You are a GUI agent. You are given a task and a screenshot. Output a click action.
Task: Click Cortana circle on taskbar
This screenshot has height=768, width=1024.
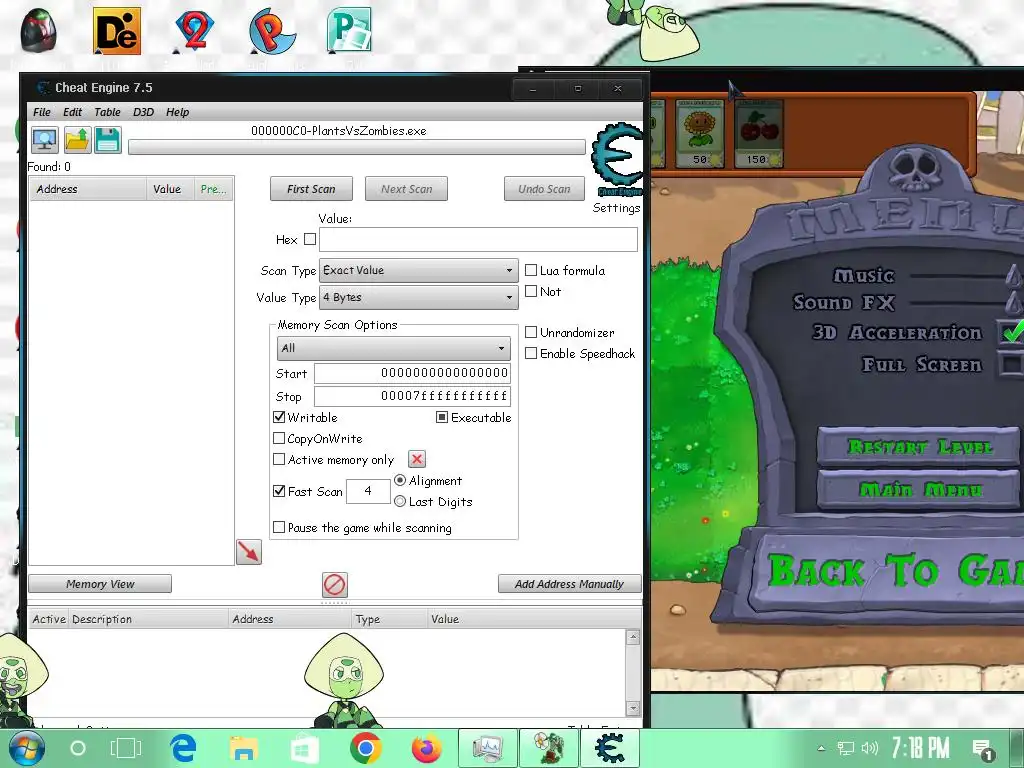coord(78,748)
